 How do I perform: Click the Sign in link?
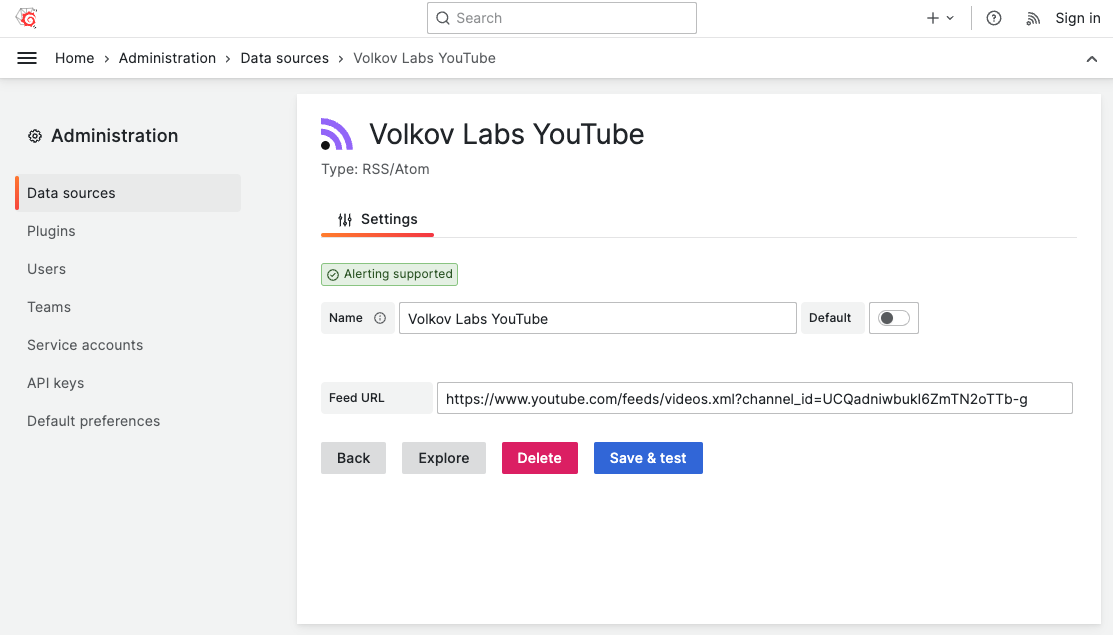coord(1077,17)
